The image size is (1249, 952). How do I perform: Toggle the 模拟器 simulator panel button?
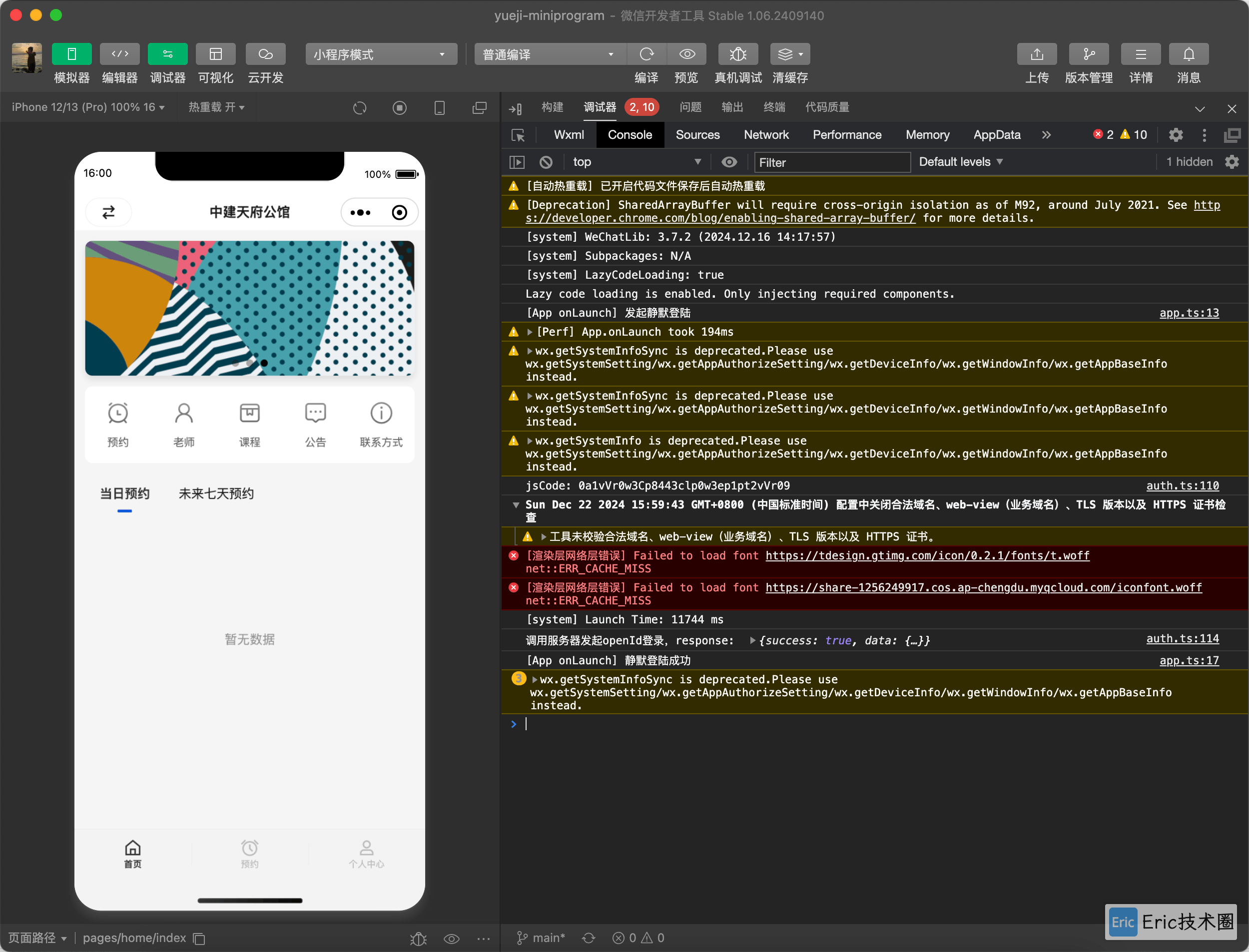point(71,54)
